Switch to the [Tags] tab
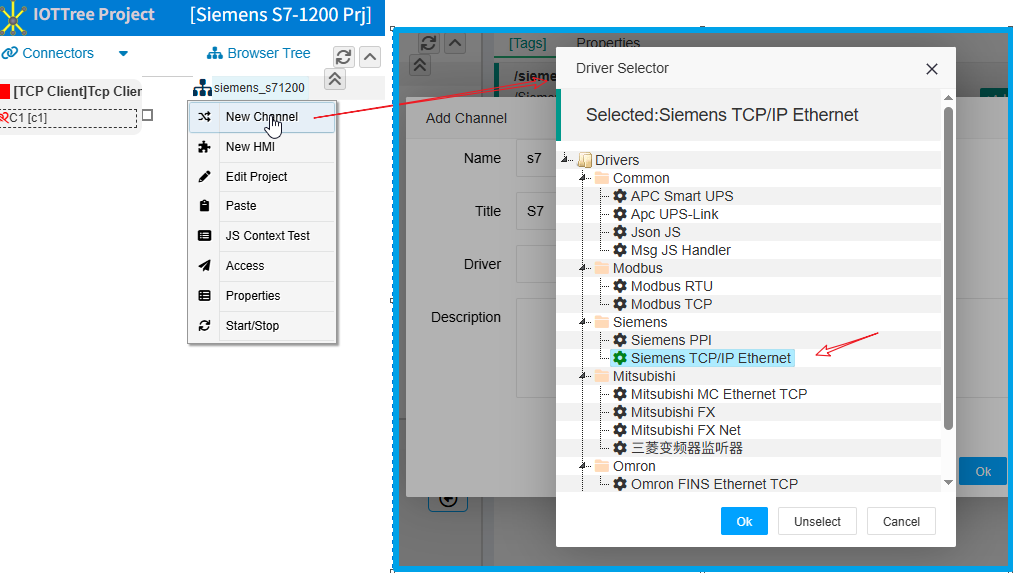The width and height of the screenshot is (1013, 573). point(527,43)
